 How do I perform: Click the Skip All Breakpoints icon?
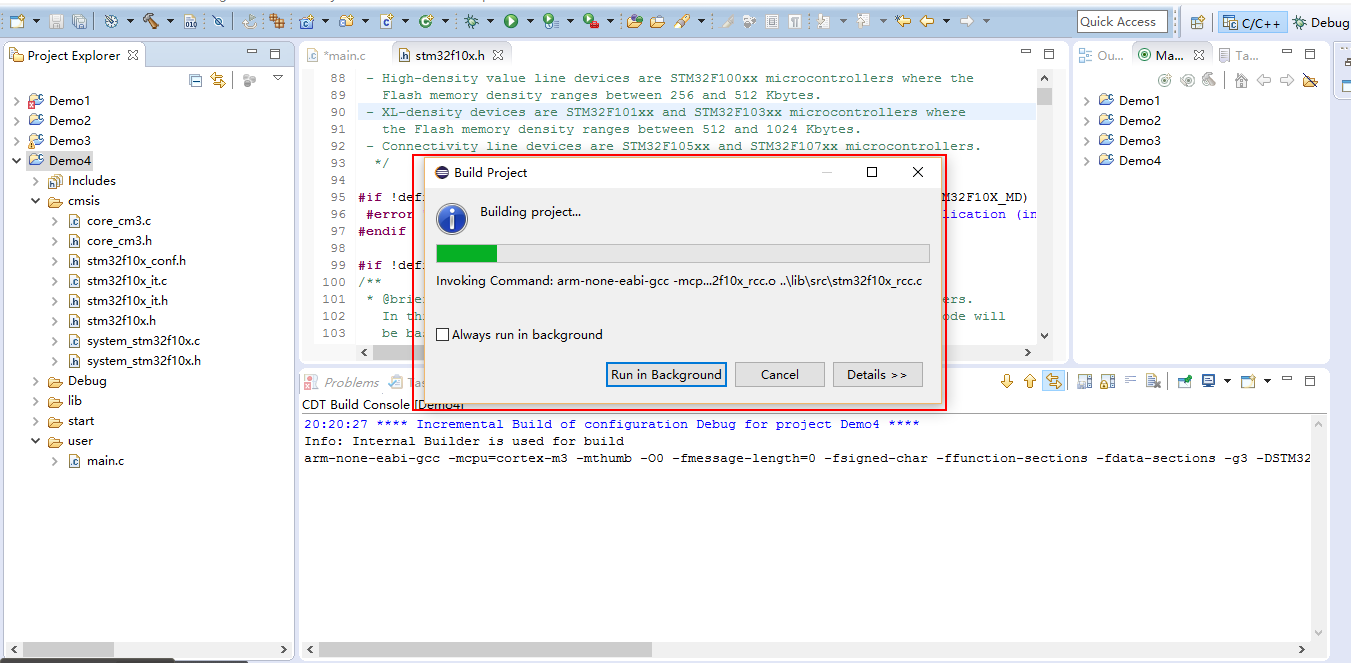[217, 21]
